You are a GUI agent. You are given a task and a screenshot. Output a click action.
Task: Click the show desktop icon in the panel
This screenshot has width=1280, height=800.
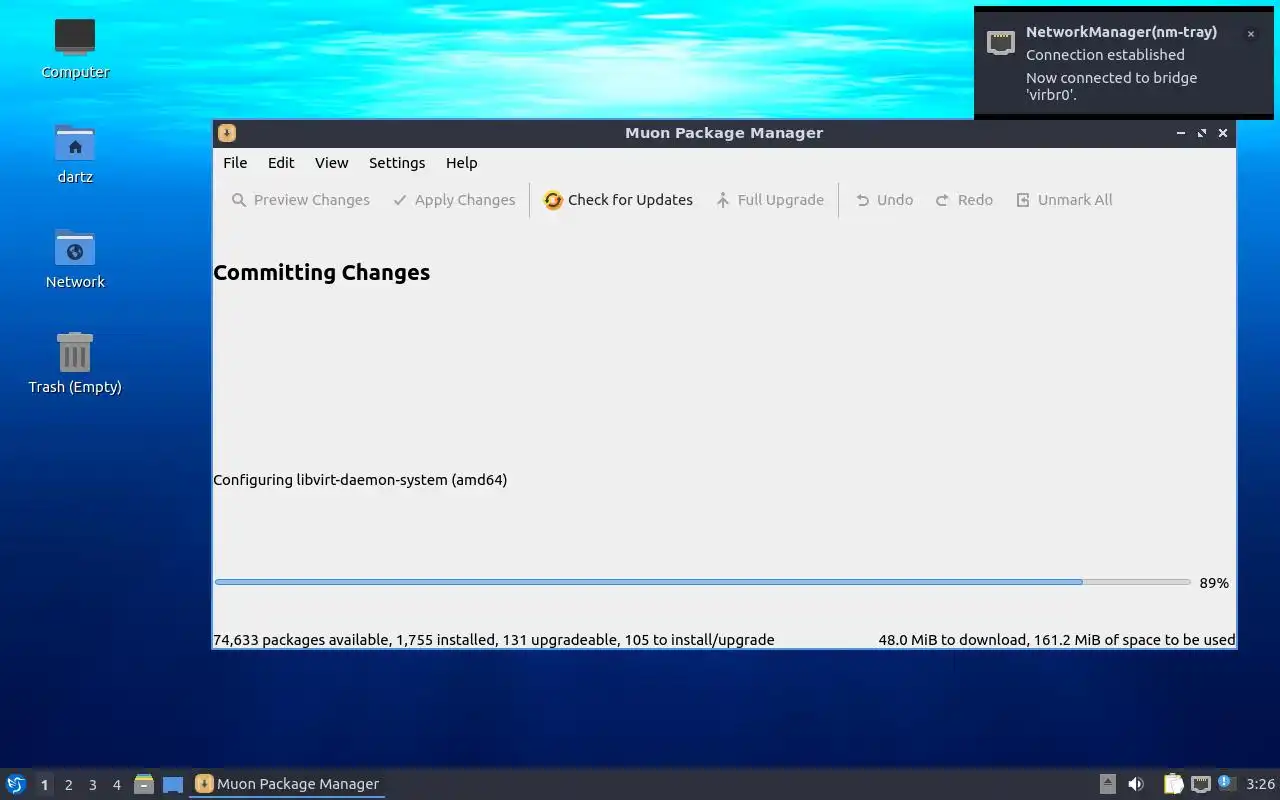coord(173,785)
